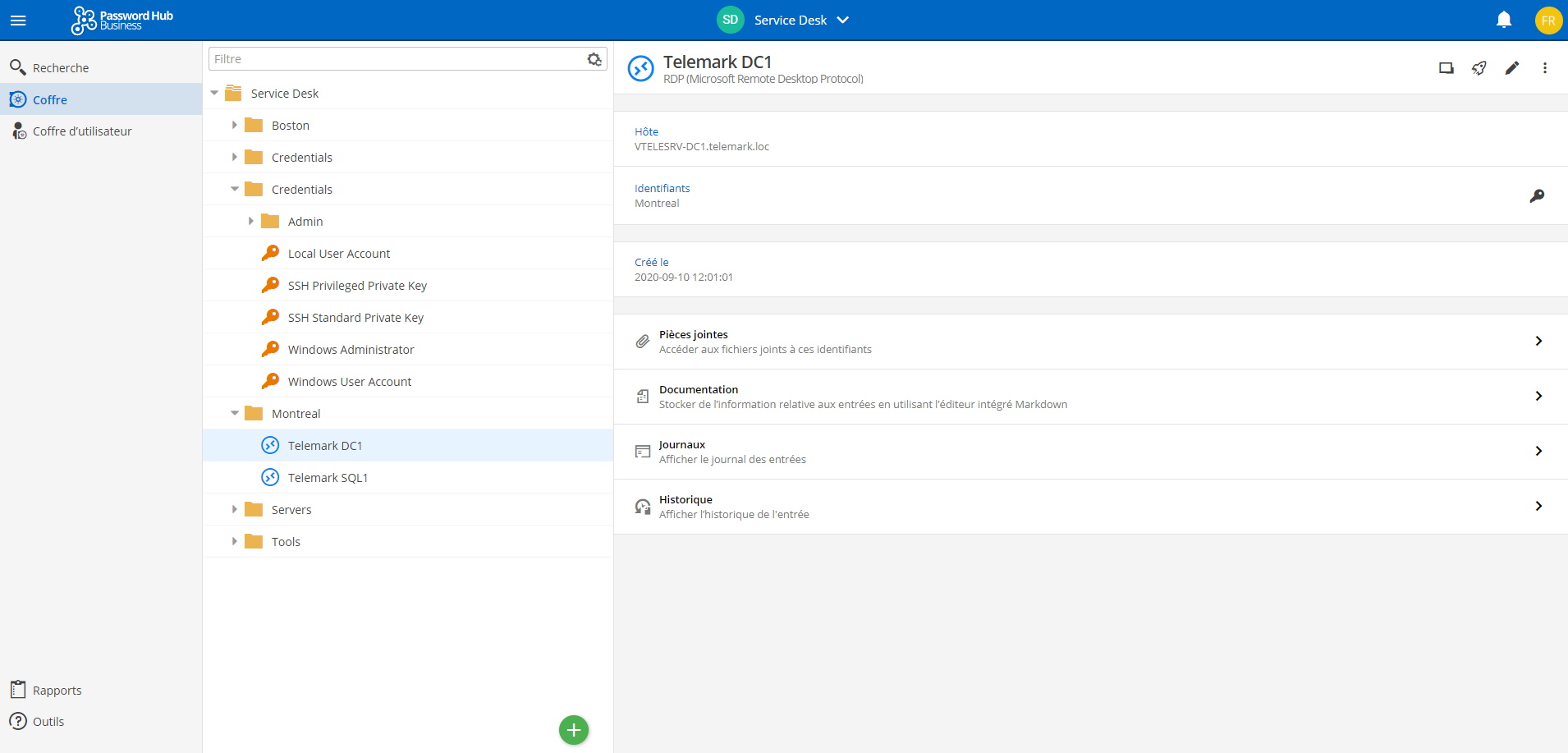Open the hamburger navigation menu

click(x=18, y=21)
